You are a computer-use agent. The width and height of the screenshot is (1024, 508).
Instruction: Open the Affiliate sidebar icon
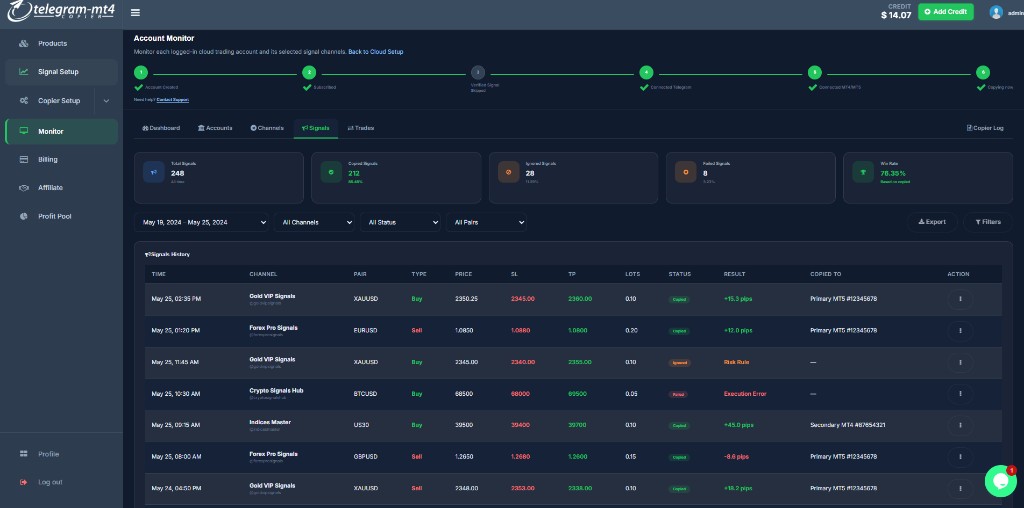pos(24,188)
